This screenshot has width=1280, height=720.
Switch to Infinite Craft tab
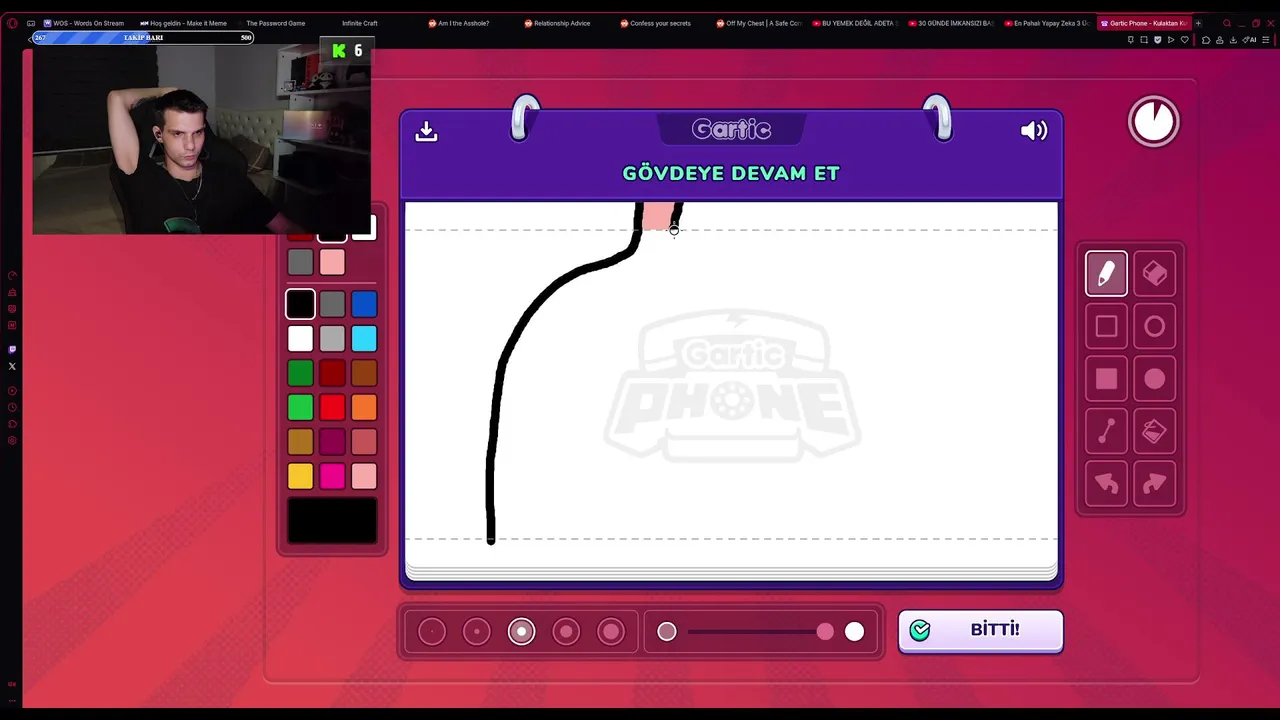point(359,23)
